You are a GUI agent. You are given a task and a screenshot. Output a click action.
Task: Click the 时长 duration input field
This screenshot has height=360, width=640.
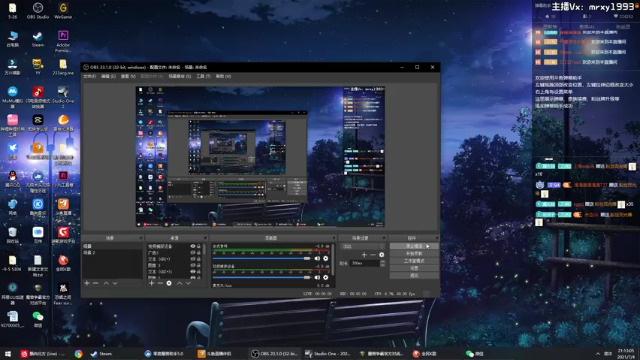click(x=365, y=263)
